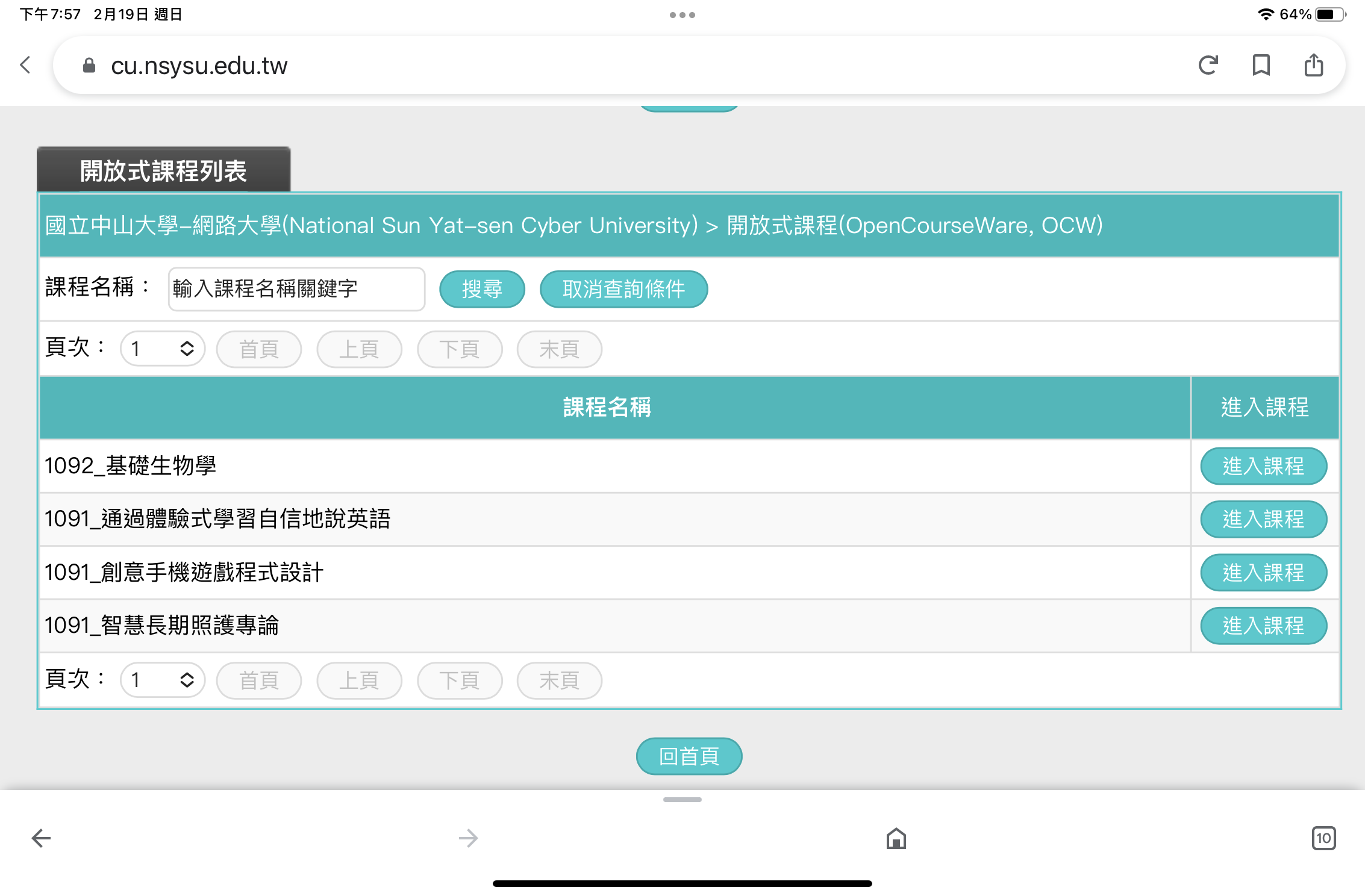This screenshot has height=896, width=1365.
Task: Tap the home icon in bottom toolbar
Action: 896,838
